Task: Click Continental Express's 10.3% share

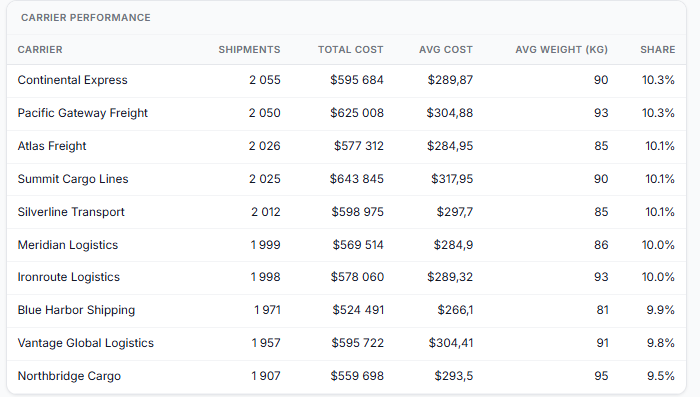Action: coord(658,80)
